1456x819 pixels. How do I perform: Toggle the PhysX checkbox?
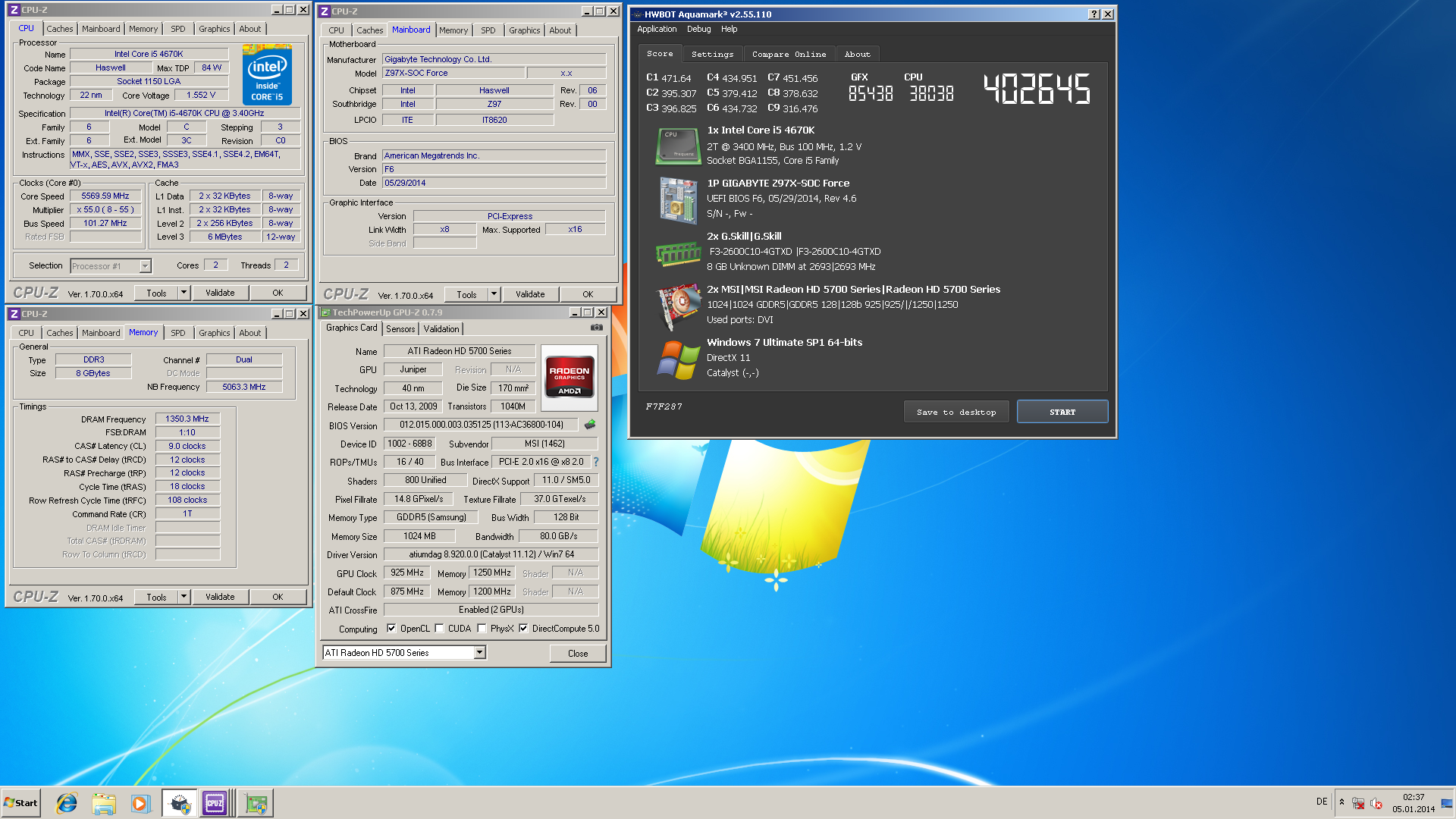482,629
